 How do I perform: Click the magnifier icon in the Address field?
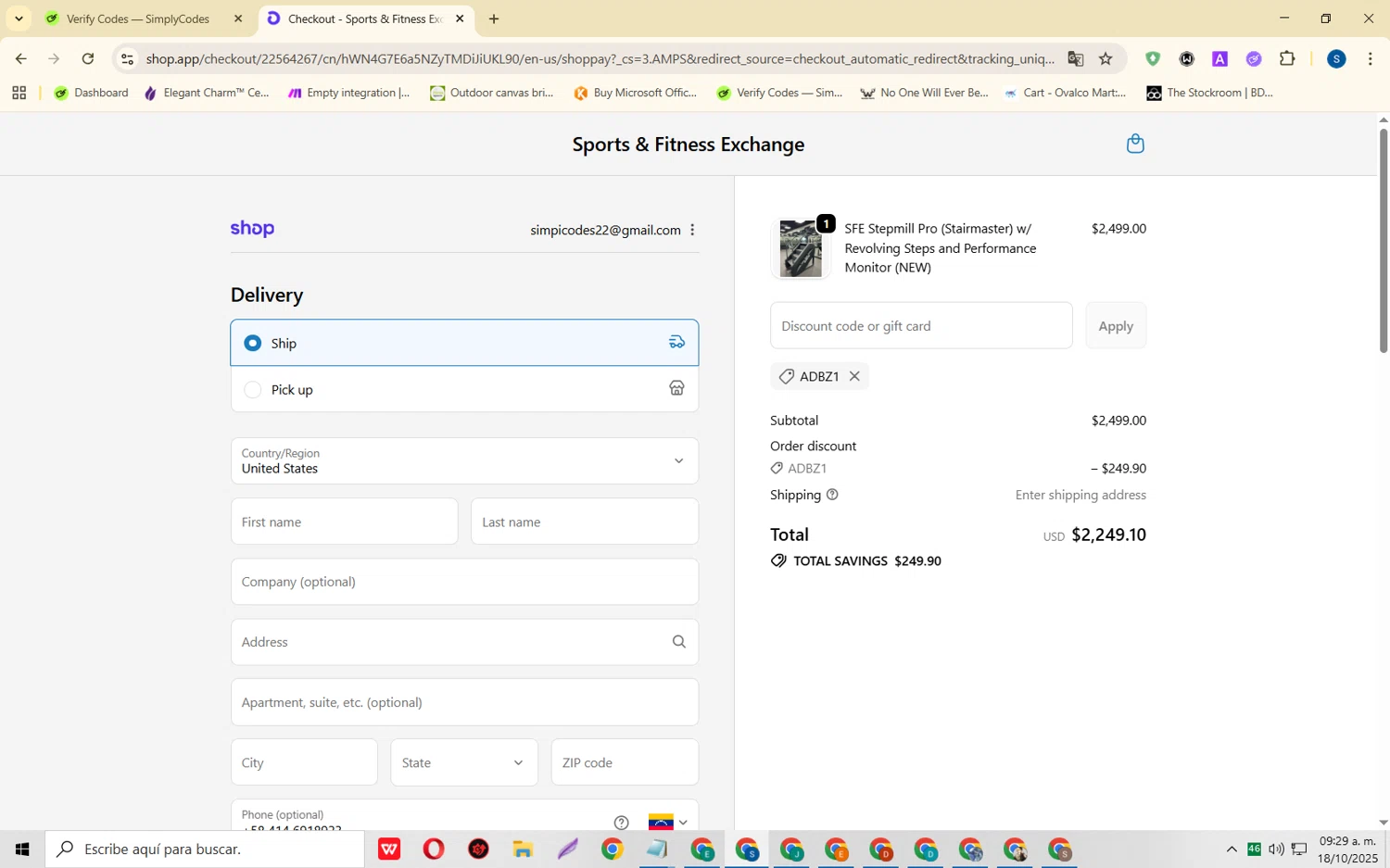(679, 642)
